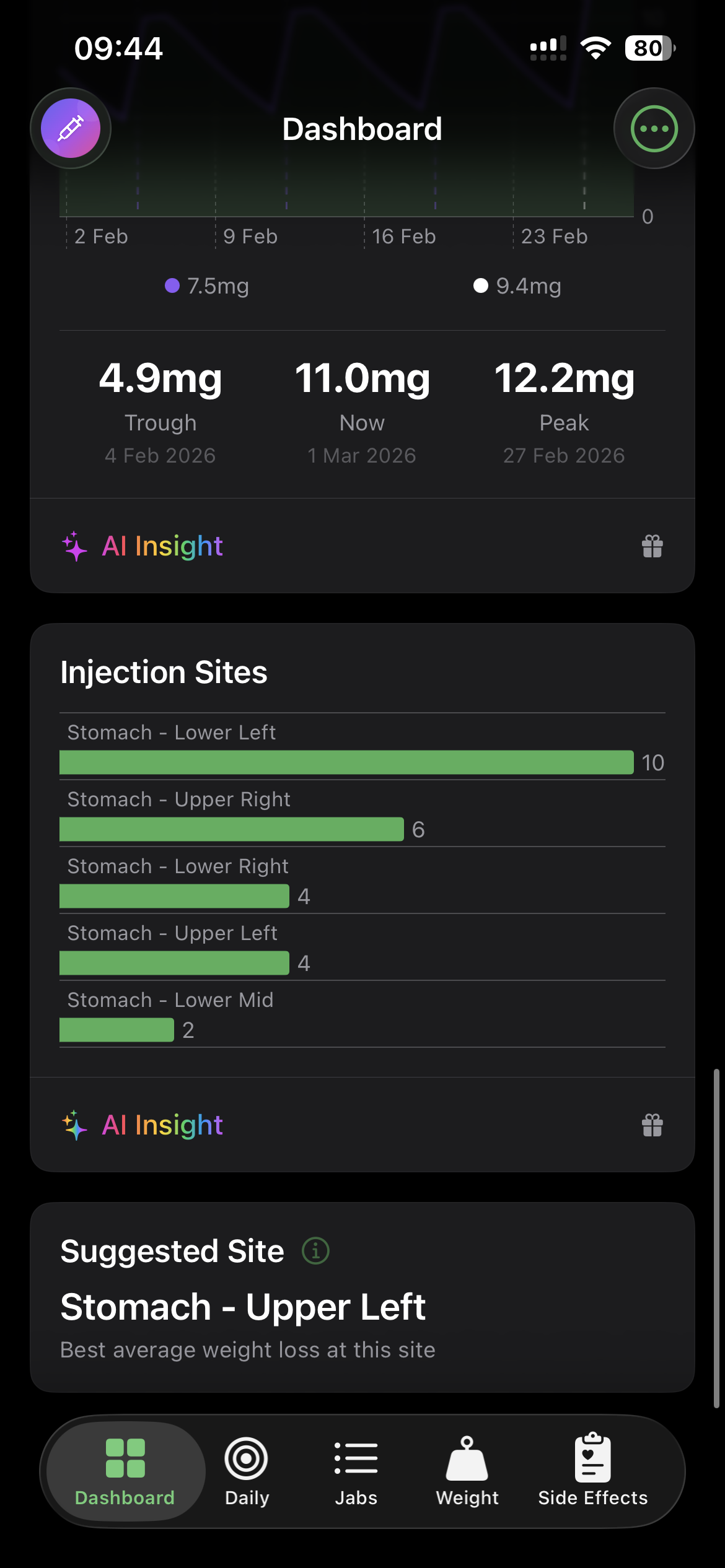This screenshot has width=725, height=1568.
Task: Toggle the 9.4mg dose legend
Action: pos(517,286)
